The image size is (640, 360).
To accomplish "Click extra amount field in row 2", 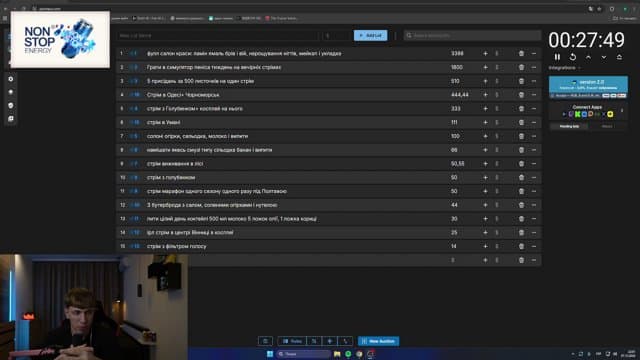I will [503, 67].
